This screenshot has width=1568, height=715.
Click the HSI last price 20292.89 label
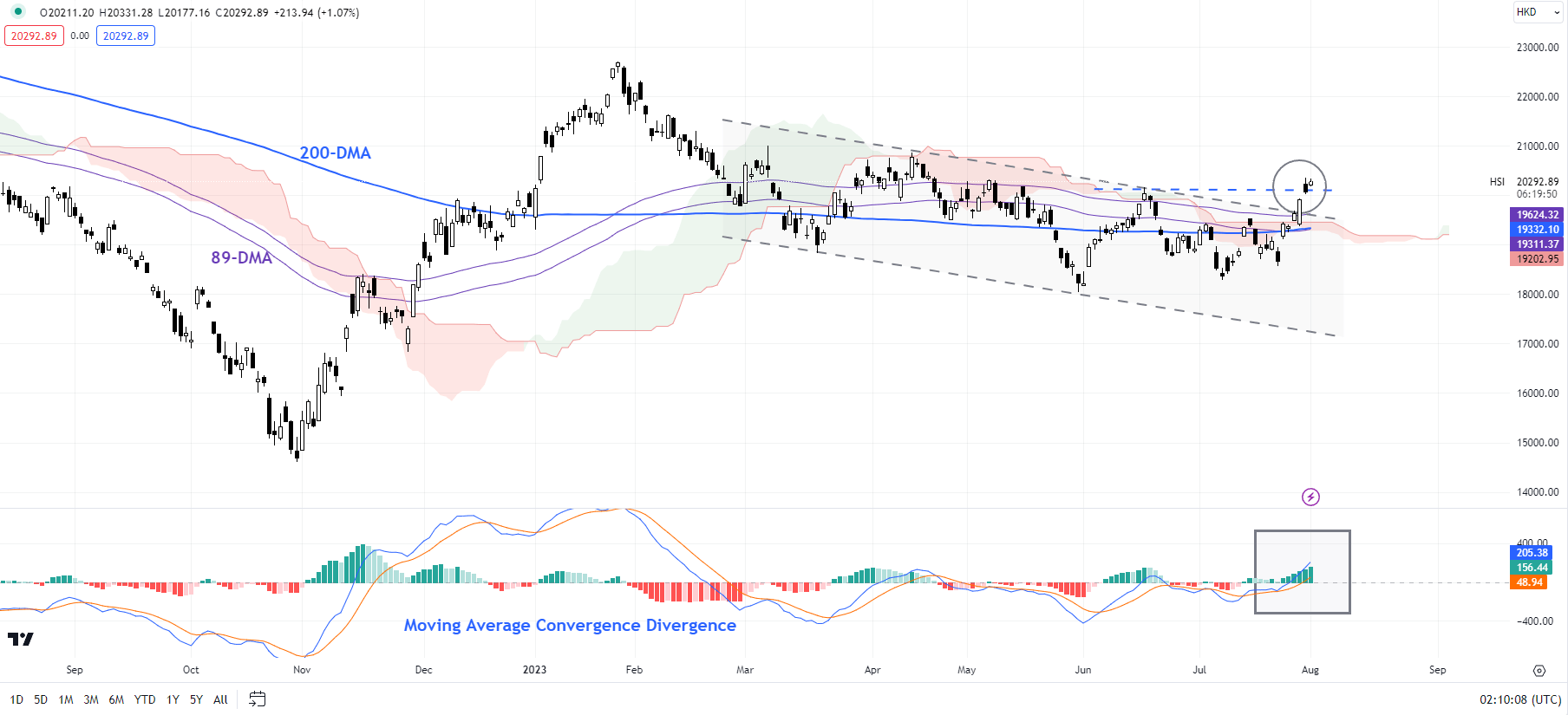(x=1538, y=182)
